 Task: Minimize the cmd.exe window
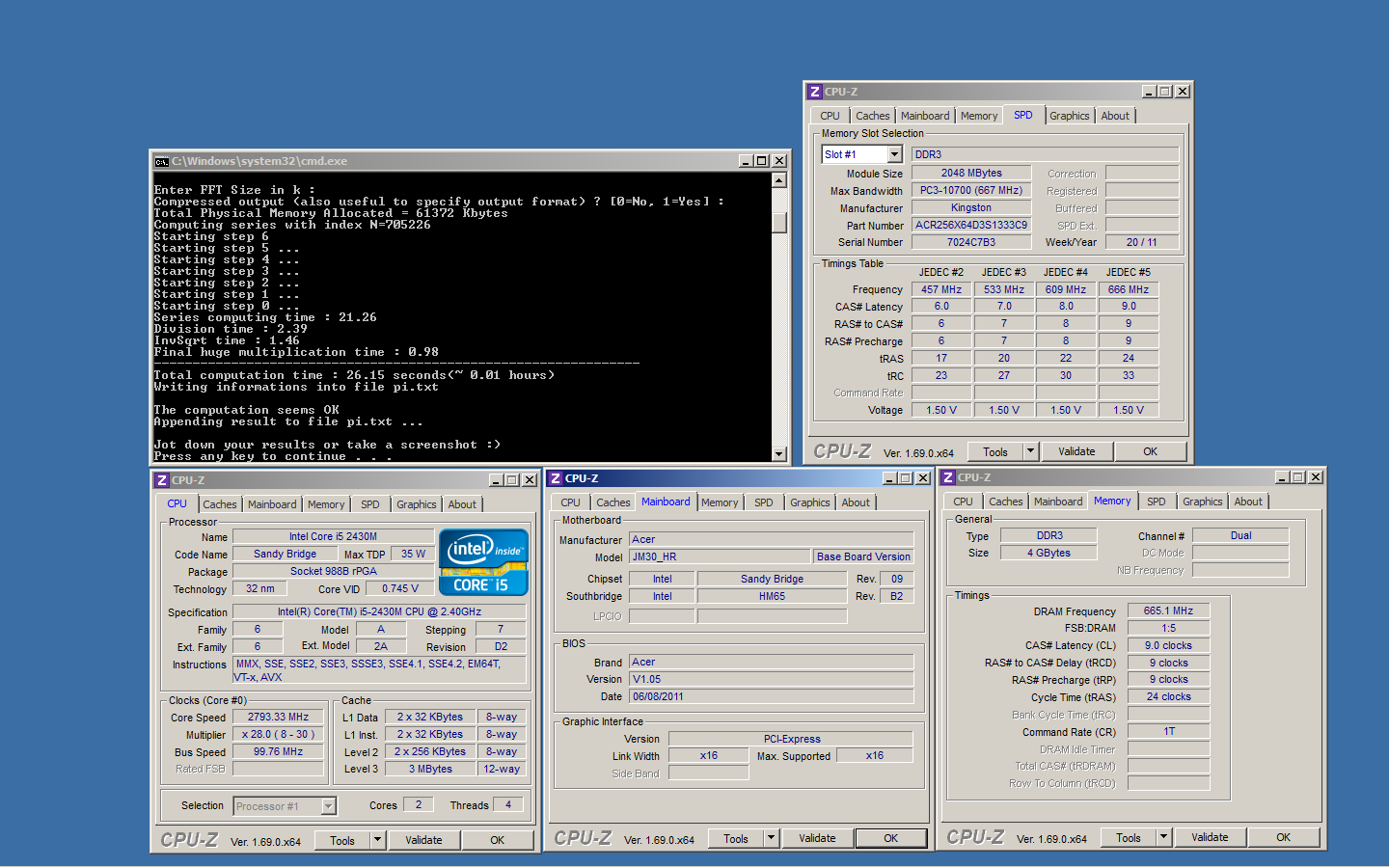pos(746,161)
